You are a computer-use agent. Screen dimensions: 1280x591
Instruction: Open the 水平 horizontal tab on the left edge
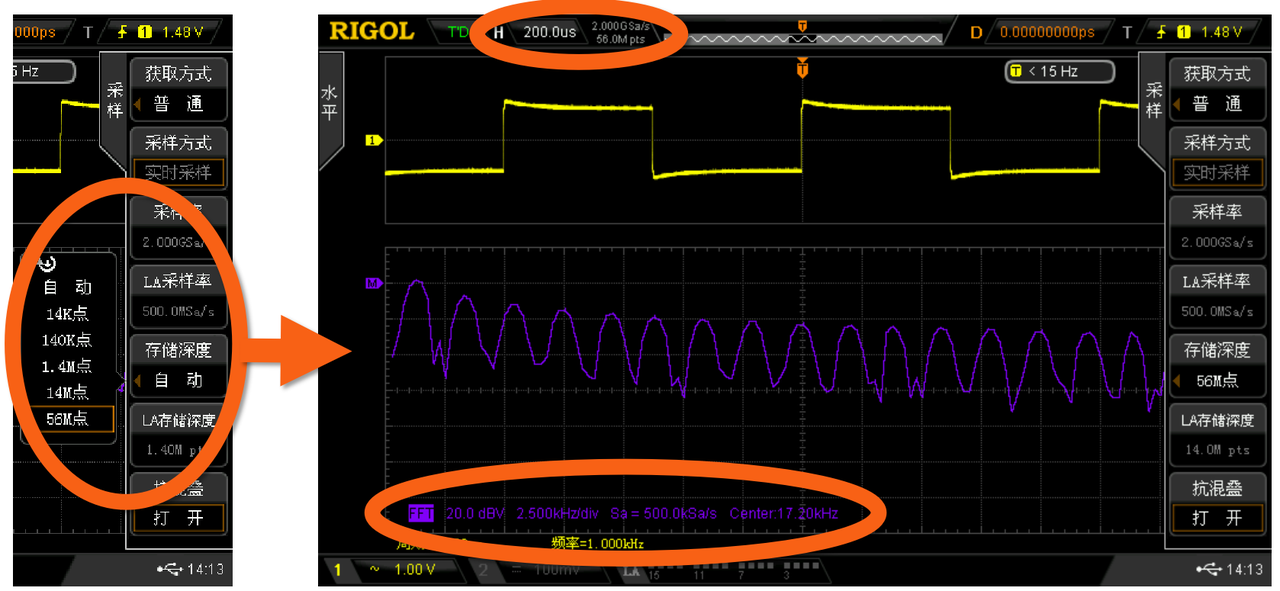[x=329, y=103]
